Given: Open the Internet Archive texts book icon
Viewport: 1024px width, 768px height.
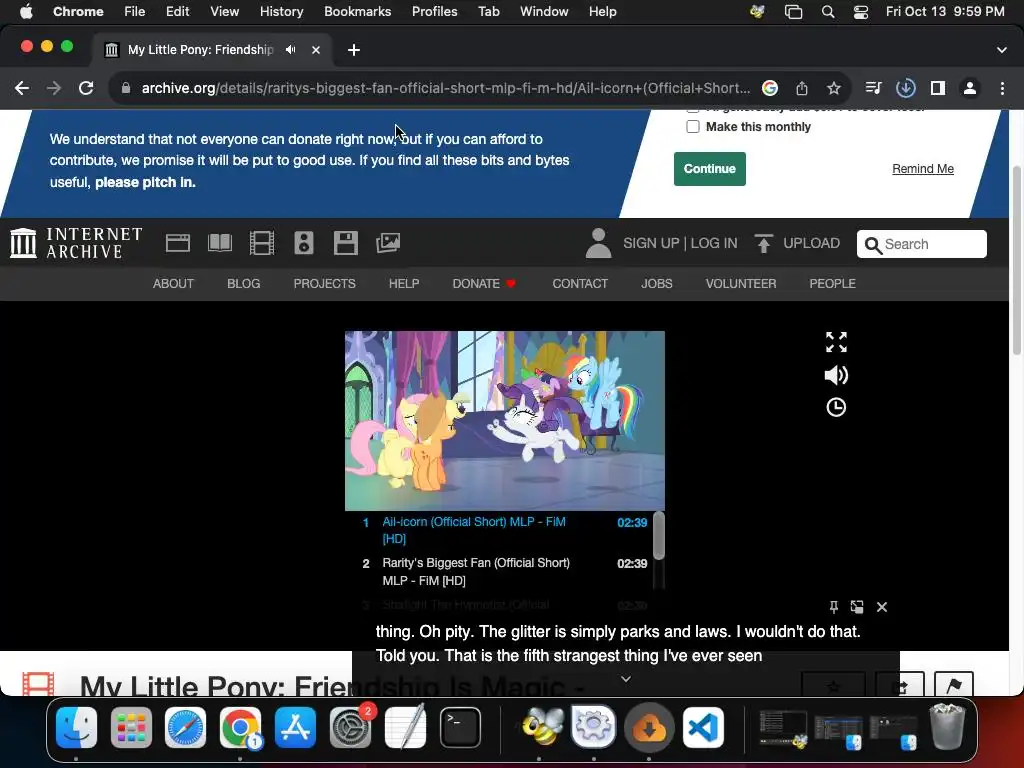Looking at the screenshot, I should point(219,243).
